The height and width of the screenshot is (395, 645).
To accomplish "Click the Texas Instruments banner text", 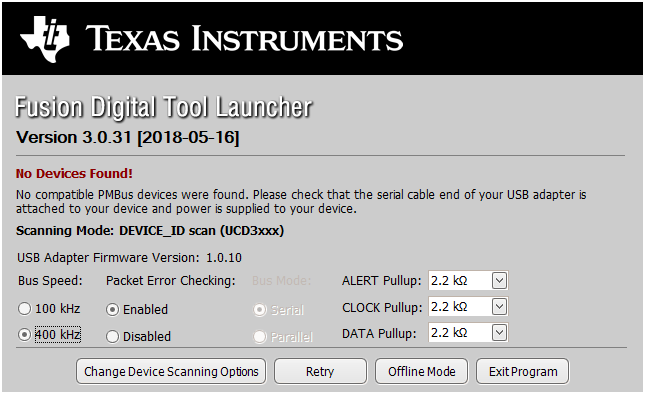I will pyautogui.click(x=244, y=39).
